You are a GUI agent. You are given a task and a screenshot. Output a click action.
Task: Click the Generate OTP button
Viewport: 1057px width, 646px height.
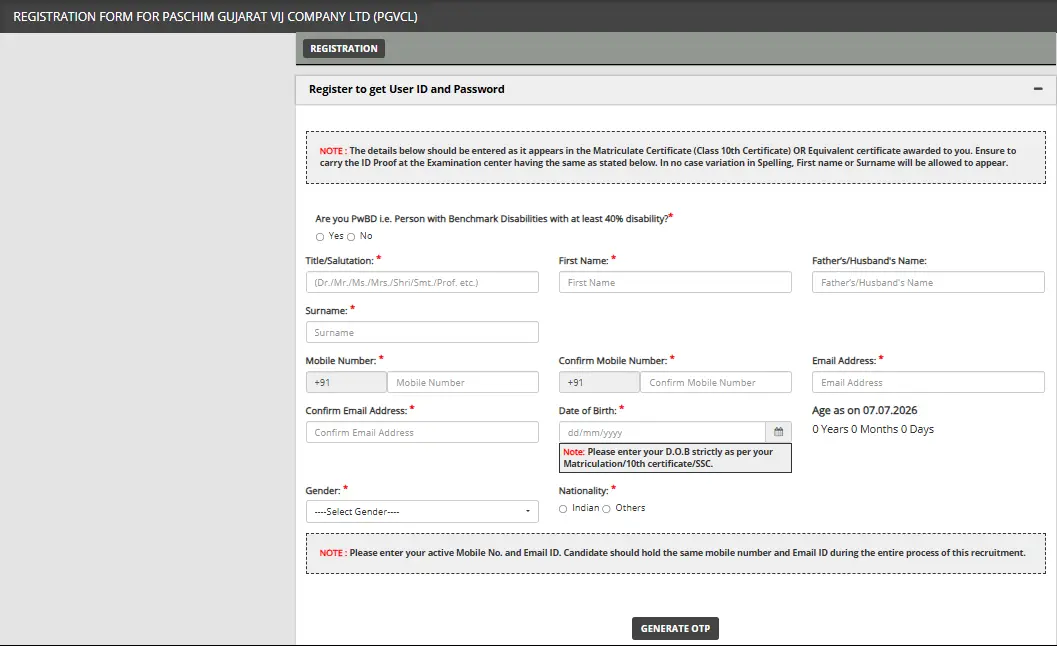tap(675, 628)
